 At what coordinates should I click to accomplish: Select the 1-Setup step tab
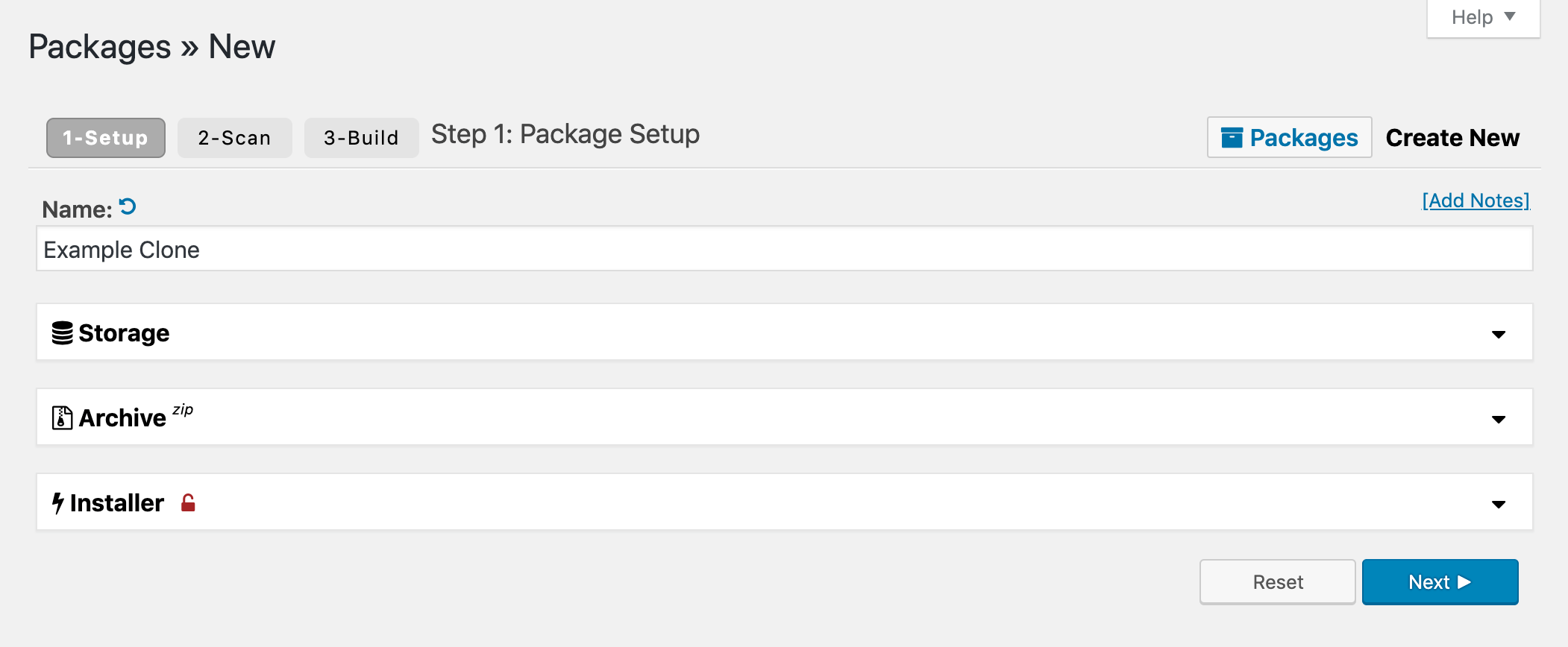tap(106, 138)
